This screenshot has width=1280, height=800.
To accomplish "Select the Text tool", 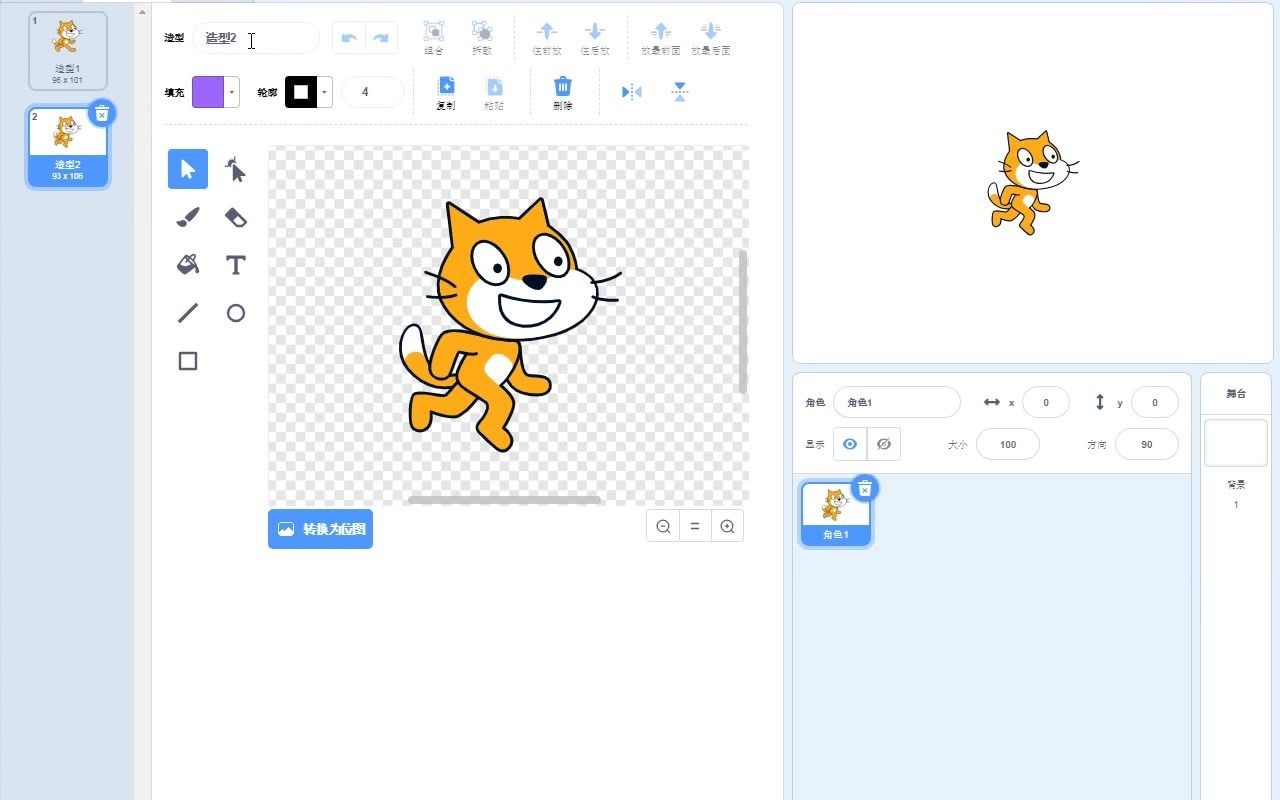I will pyautogui.click(x=236, y=265).
